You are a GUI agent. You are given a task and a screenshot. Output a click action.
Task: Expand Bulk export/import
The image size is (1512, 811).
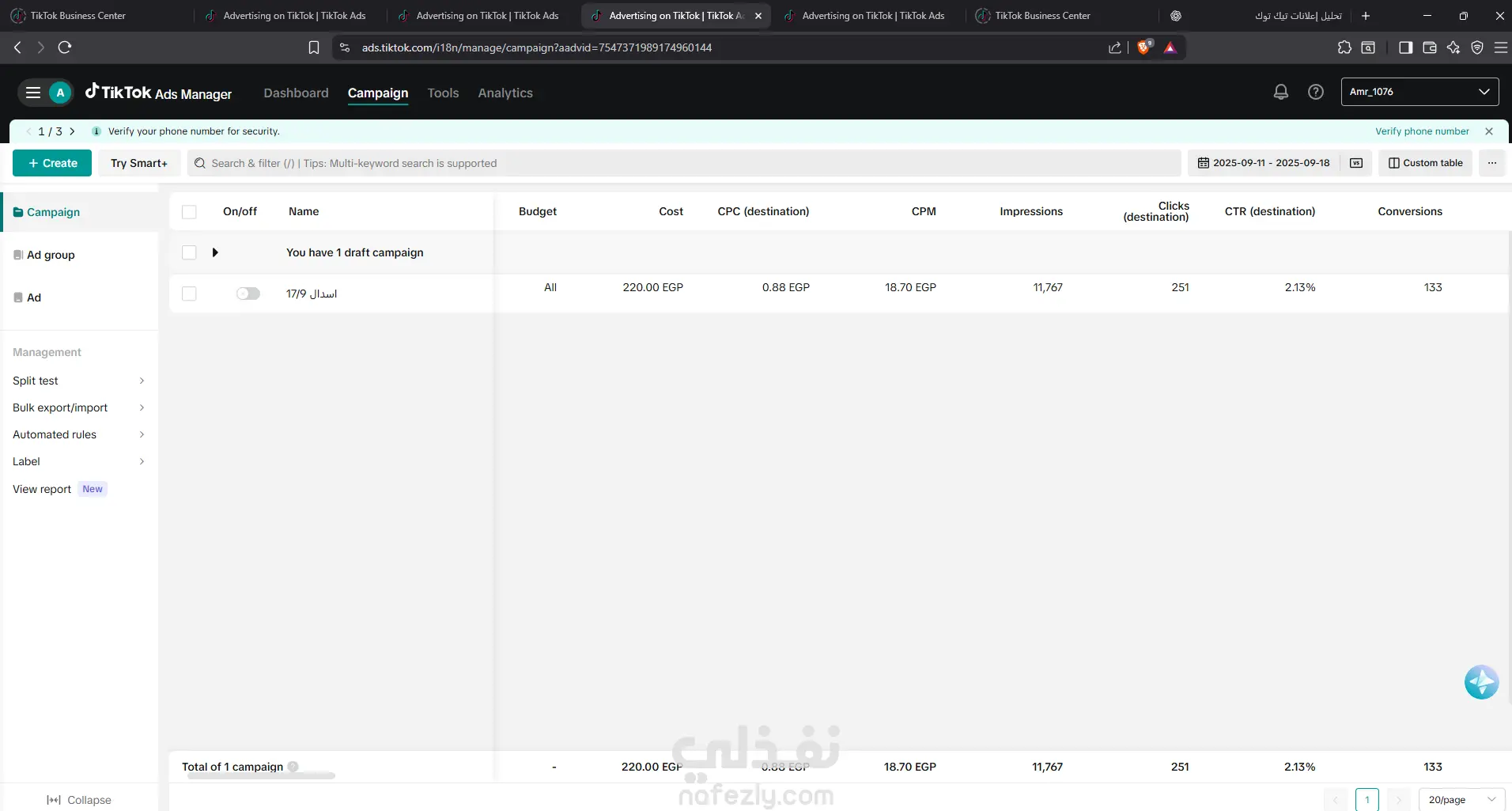click(79, 407)
